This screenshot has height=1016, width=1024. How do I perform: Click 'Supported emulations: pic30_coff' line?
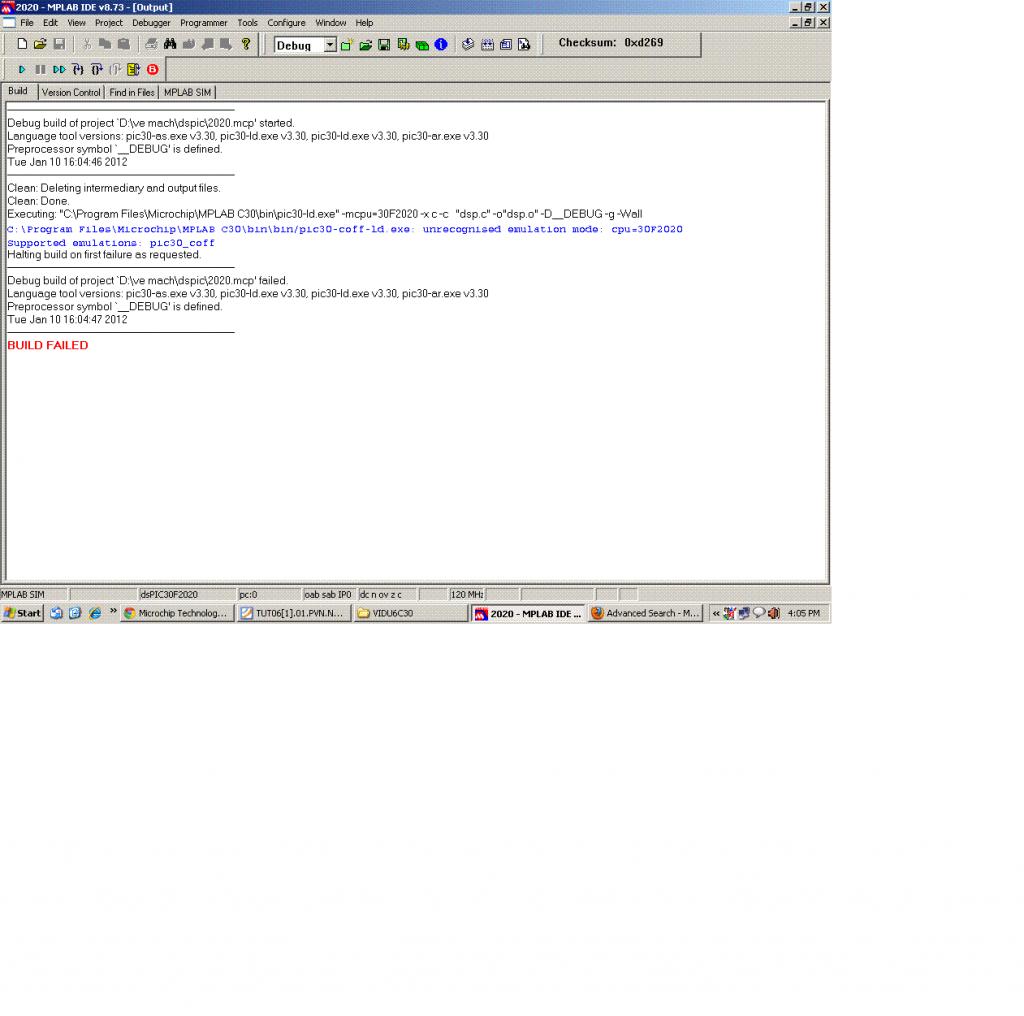point(111,243)
